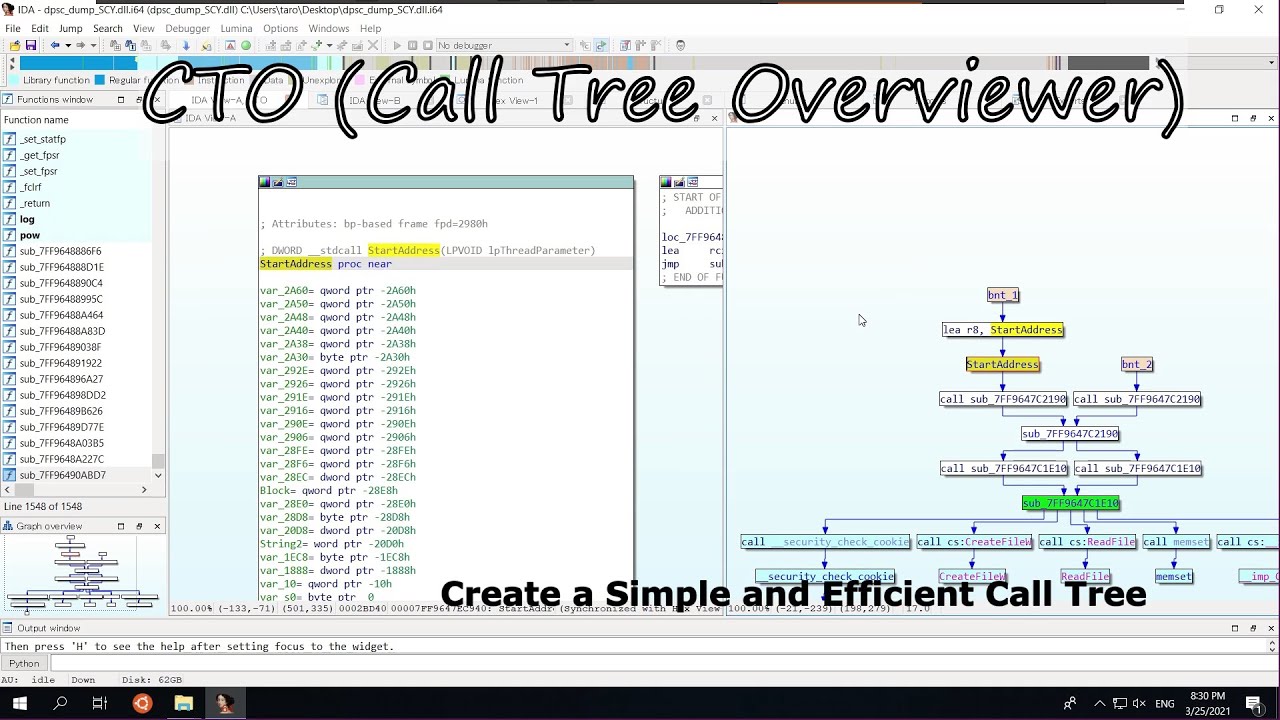Image resolution: width=1280 pixels, height=720 pixels.
Task: Click Functions list horizontal scrollbar right arrow
Action: tap(144, 489)
